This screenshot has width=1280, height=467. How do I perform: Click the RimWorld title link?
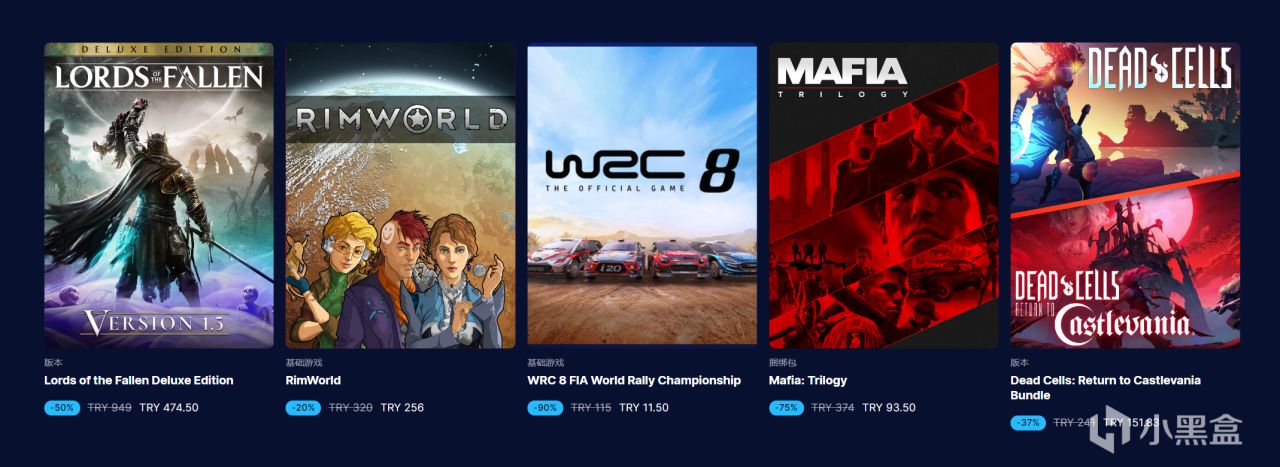click(313, 381)
